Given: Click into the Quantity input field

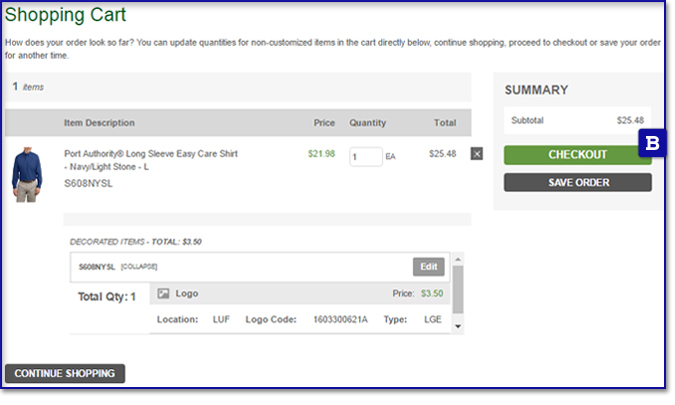Looking at the screenshot, I should point(365,156).
